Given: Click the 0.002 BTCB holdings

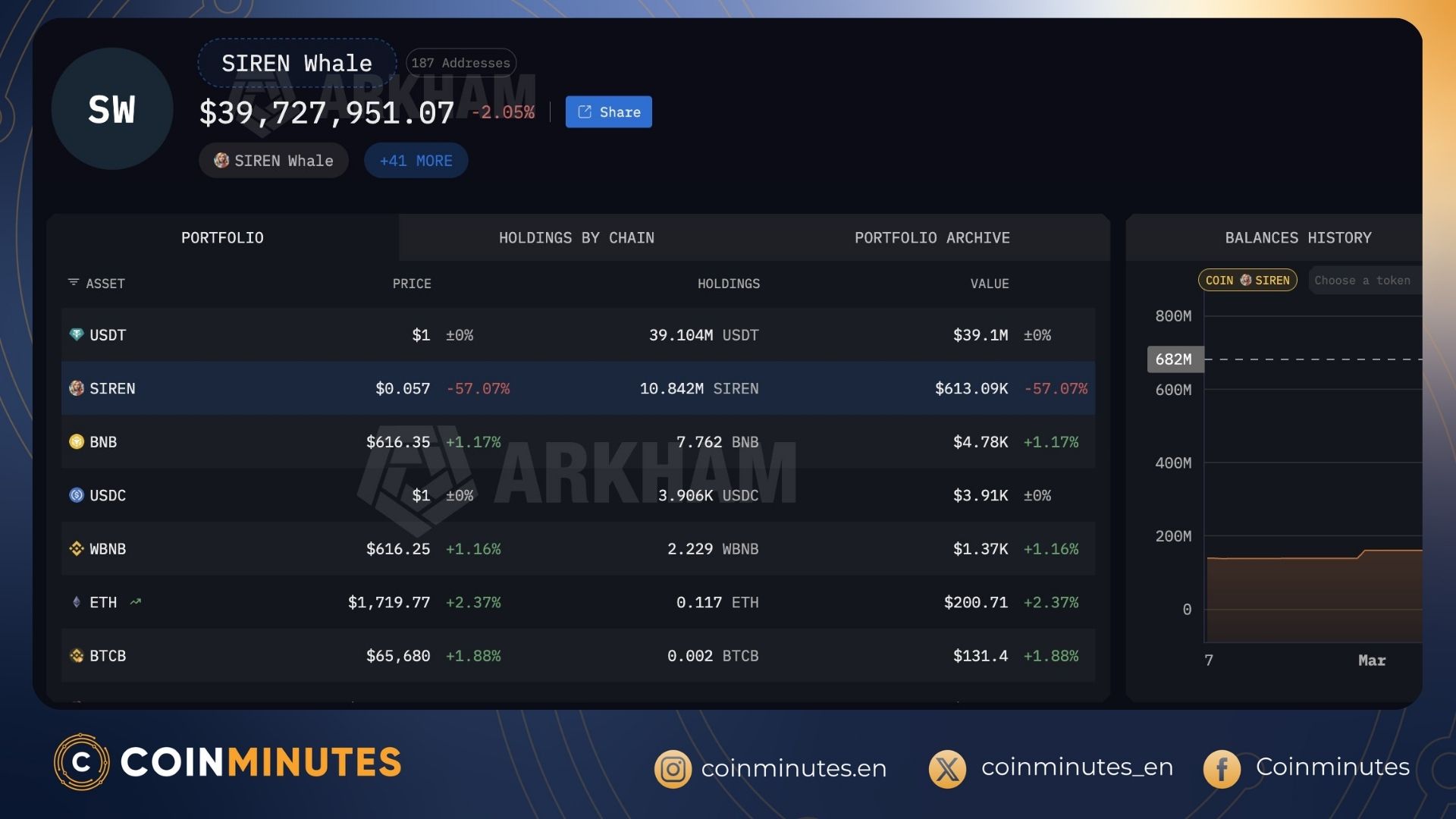Looking at the screenshot, I should point(713,655).
